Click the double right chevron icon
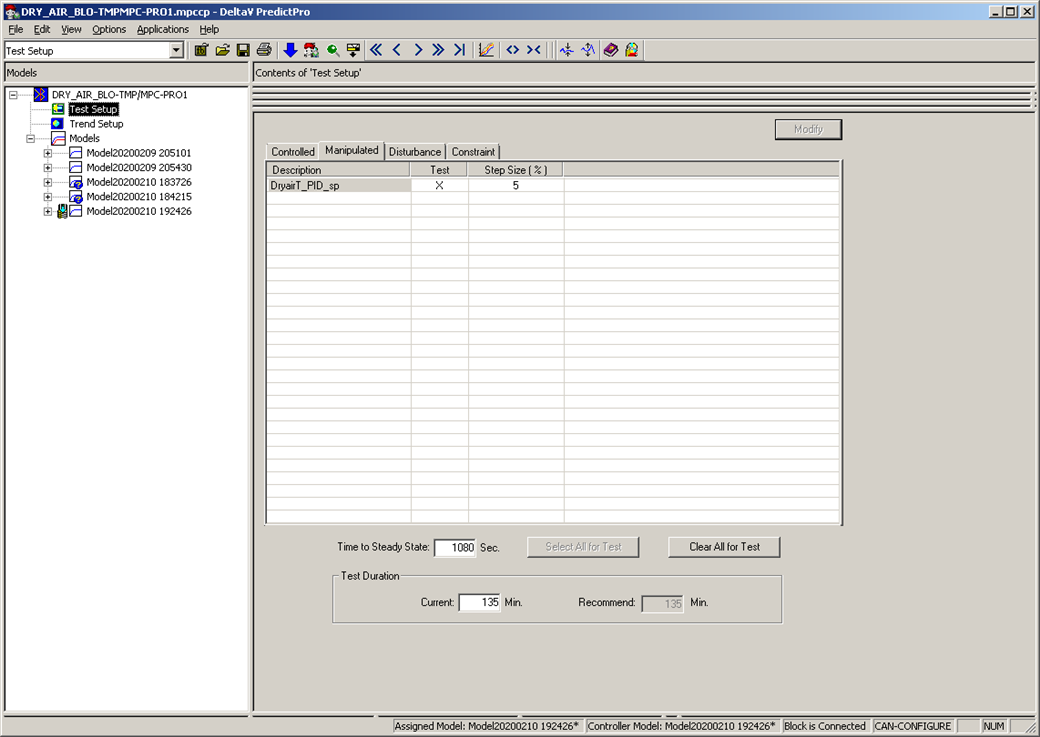The image size is (1040, 737). point(438,50)
